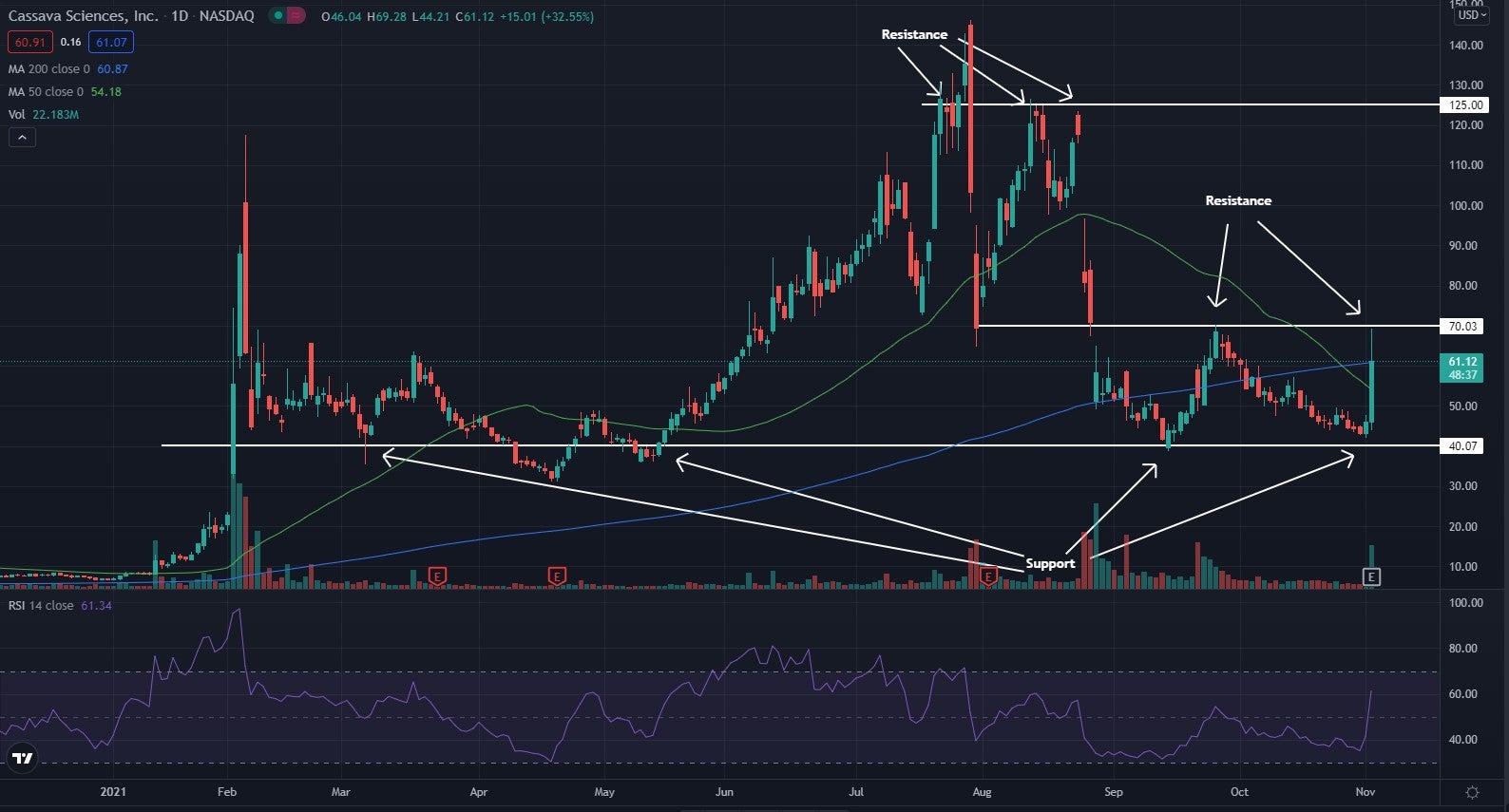
Task: Click the red sell price 60.91
Action: 29,42
